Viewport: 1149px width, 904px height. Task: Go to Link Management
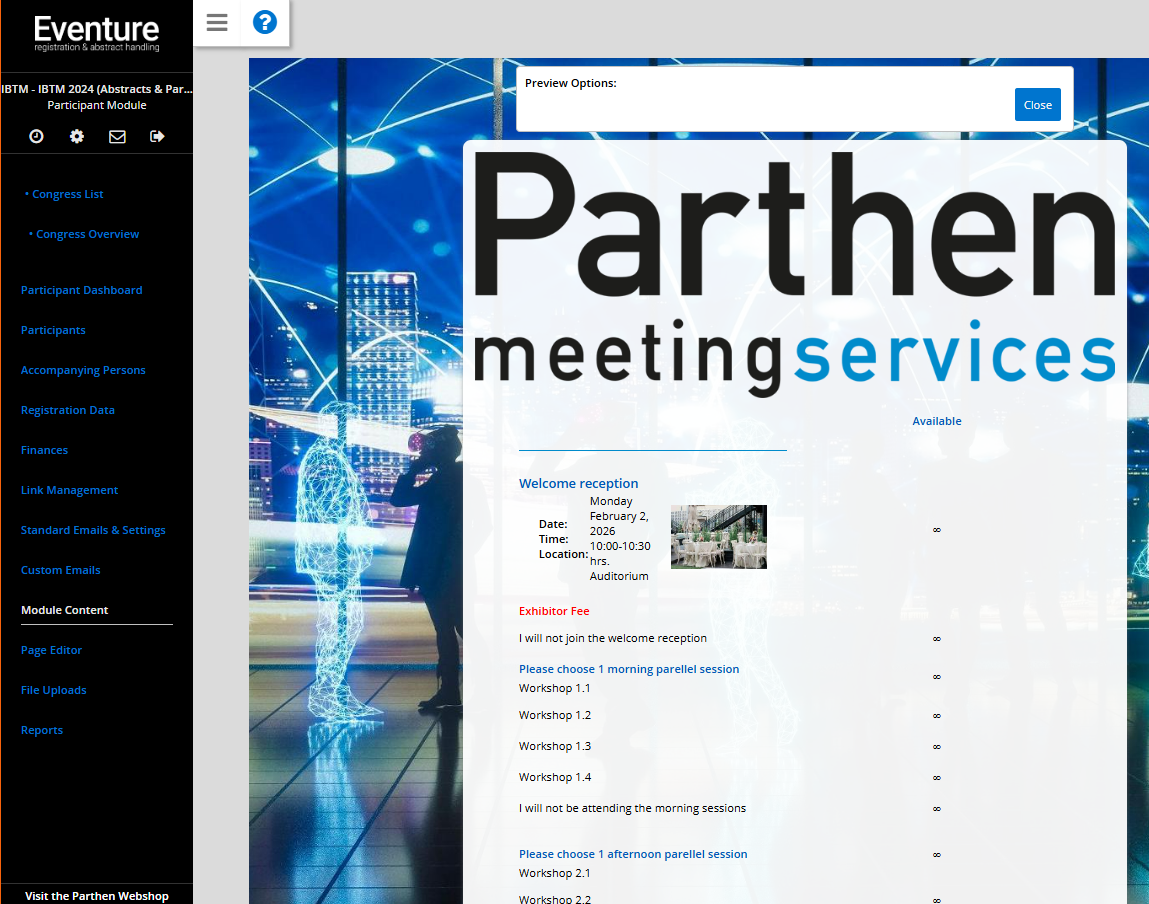tap(69, 490)
